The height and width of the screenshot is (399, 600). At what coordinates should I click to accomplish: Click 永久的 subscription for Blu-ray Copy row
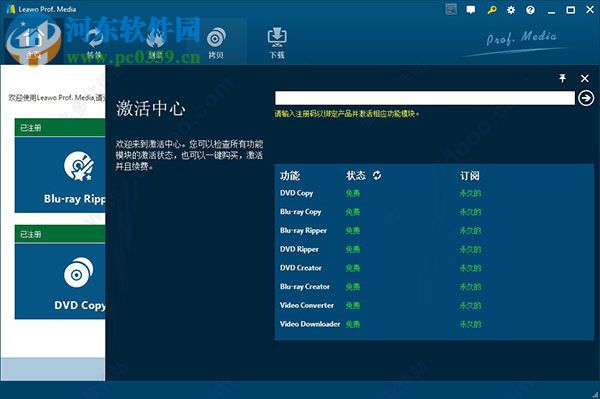point(470,212)
